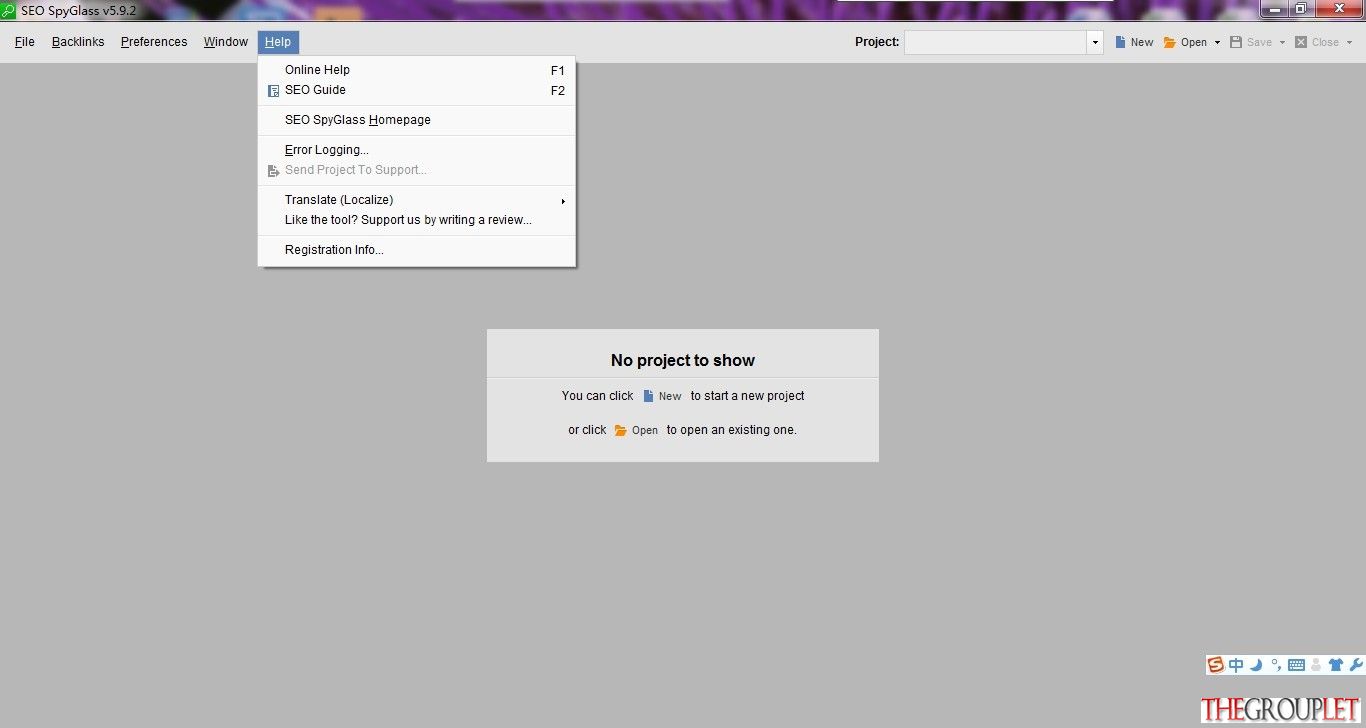Toggle the punctuation mode icon on the input bar
The image size is (1366, 728).
pyautogui.click(x=1276, y=665)
